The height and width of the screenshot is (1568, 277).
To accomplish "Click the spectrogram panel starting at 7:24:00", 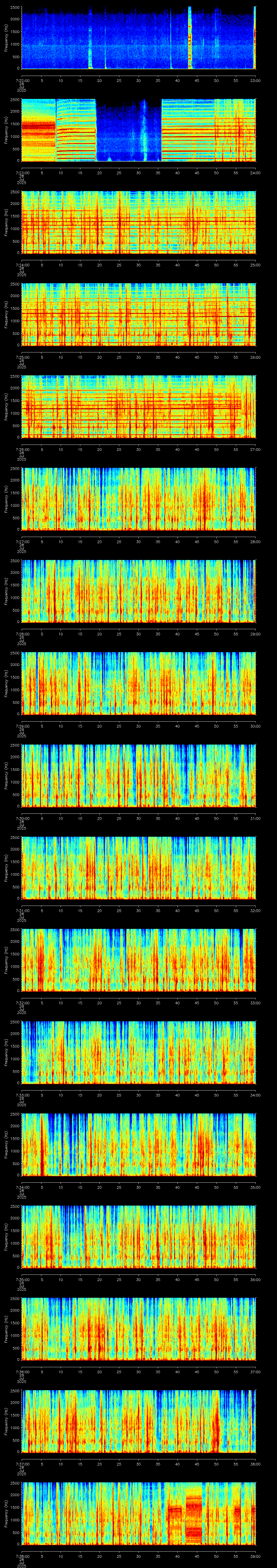I will [139, 222].
